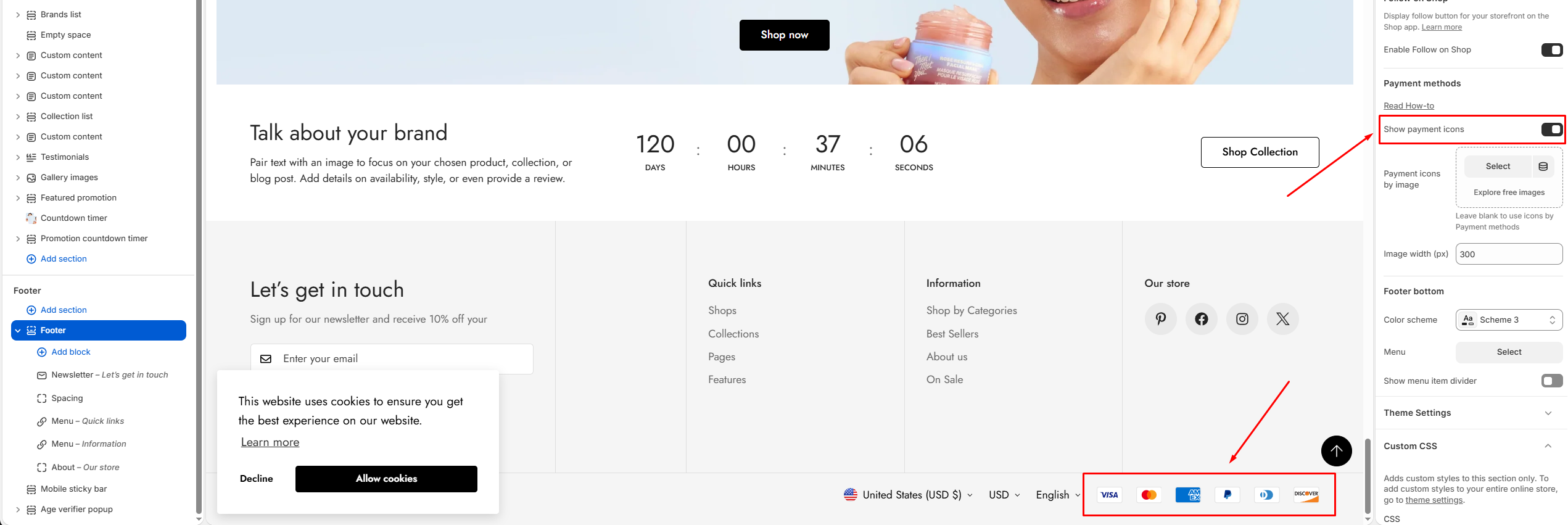
Task: Open the theme settings link in Custom CSS
Action: point(1434,500)
